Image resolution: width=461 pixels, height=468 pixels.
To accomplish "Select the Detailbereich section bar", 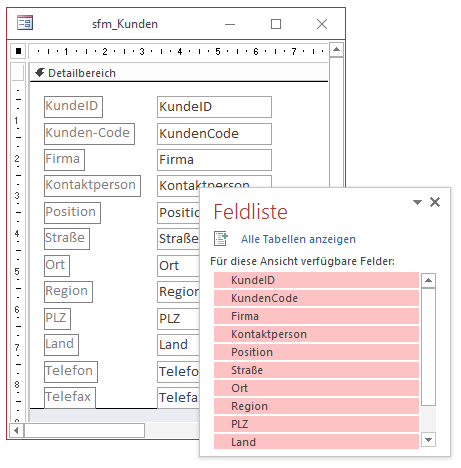I will click(x=179, y=73).
